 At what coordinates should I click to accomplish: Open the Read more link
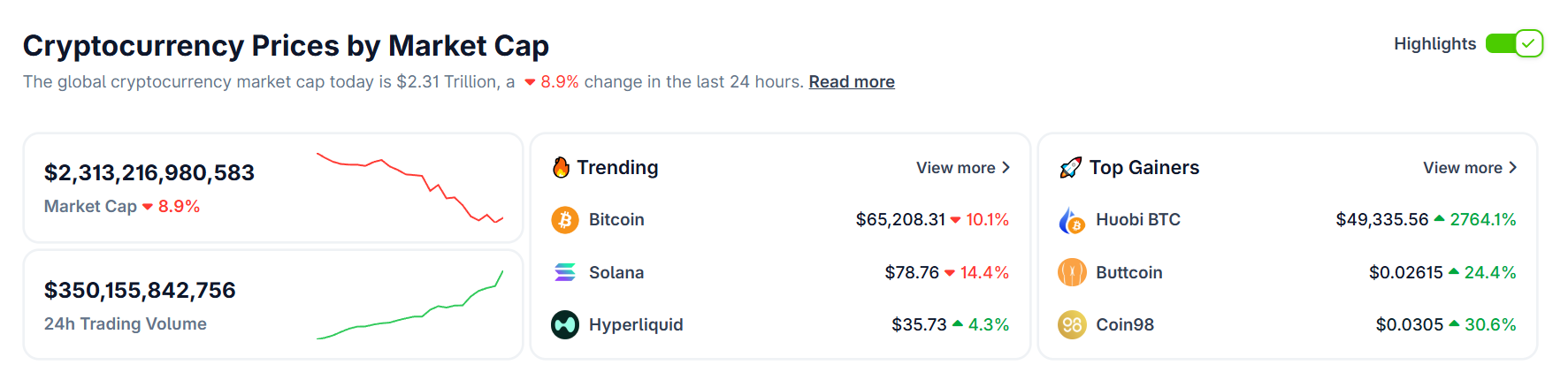(852, 82)
